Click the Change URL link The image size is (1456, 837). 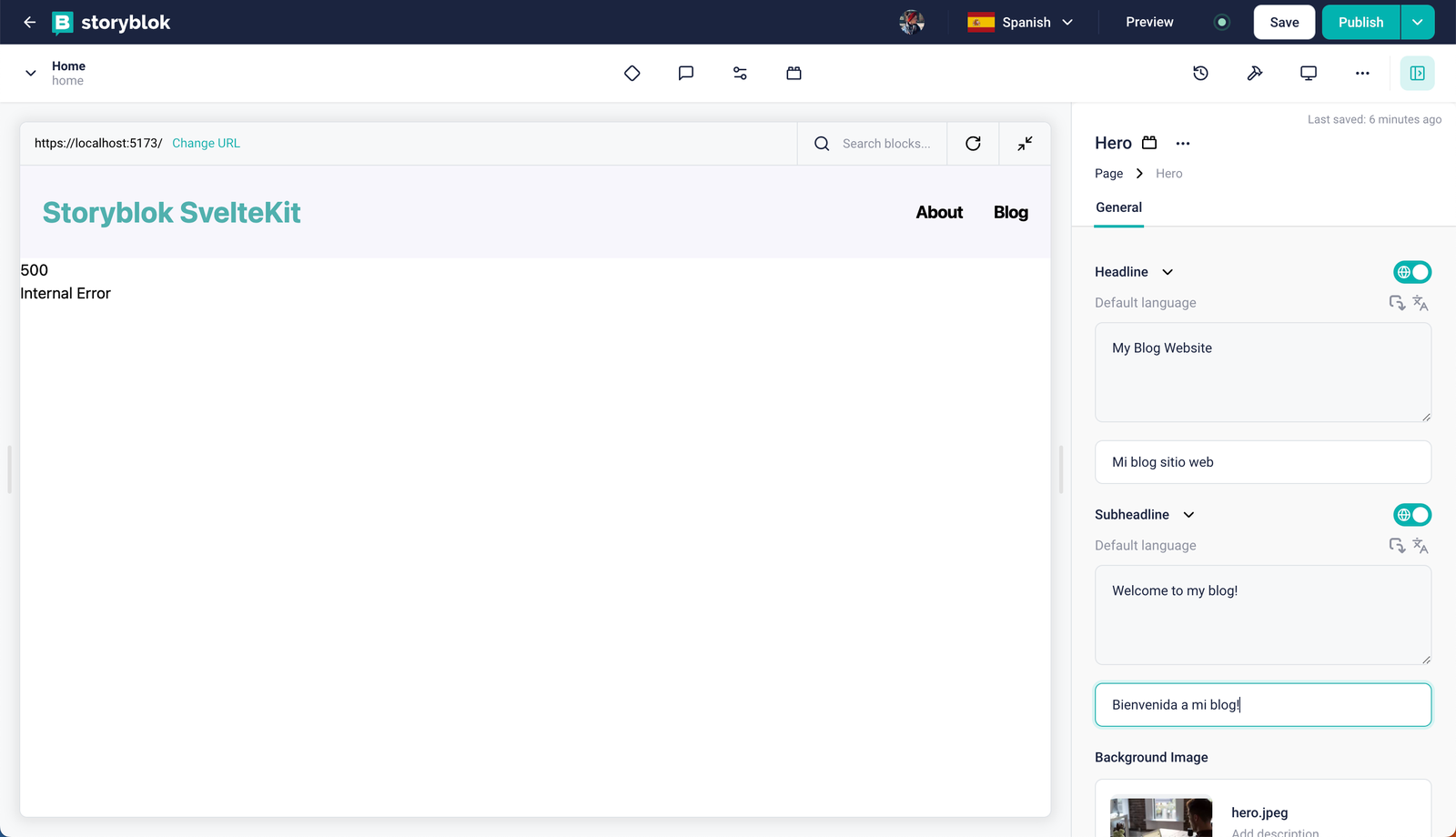point(206,143)
